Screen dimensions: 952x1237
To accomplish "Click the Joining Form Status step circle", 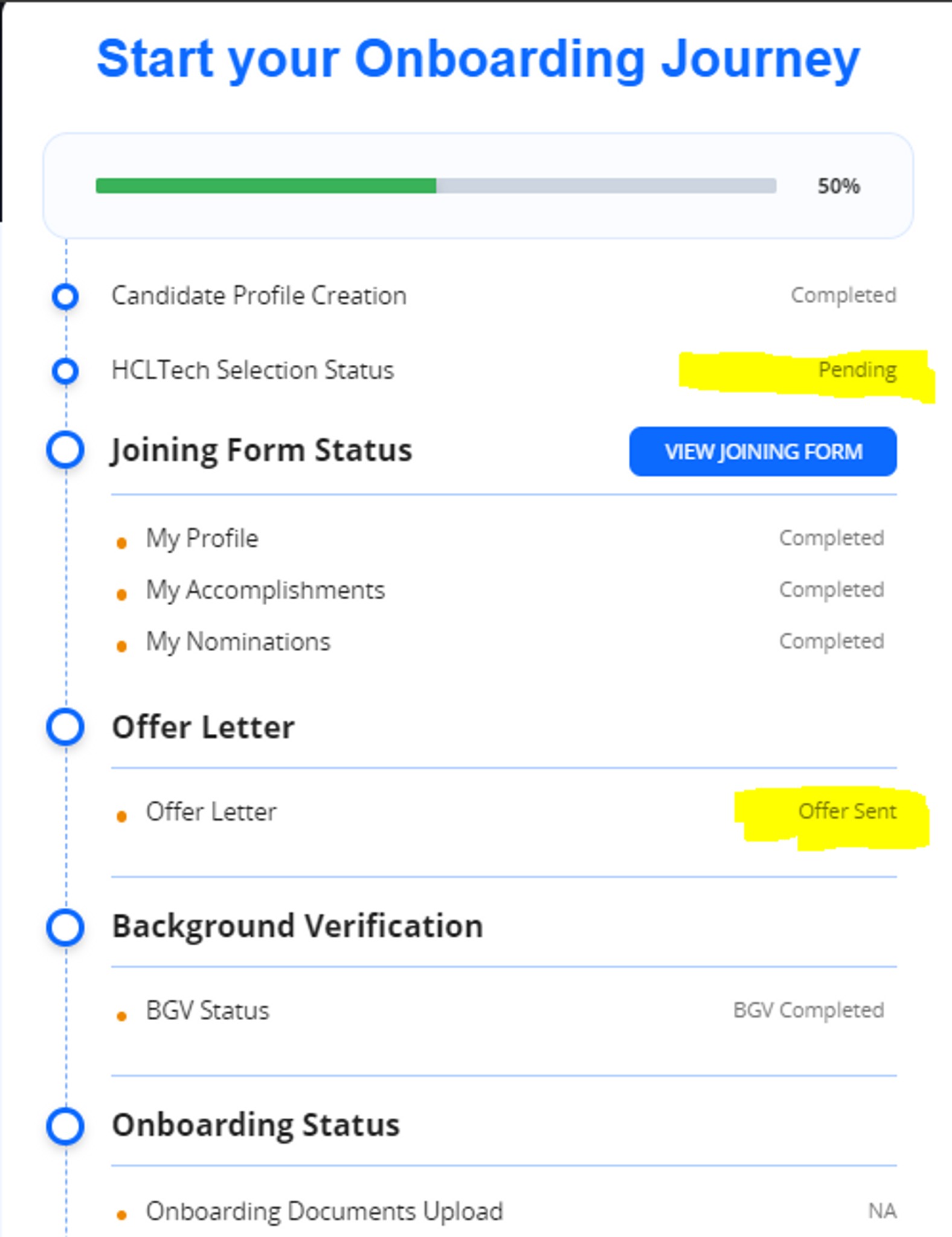I will click(x=65, y=450).
